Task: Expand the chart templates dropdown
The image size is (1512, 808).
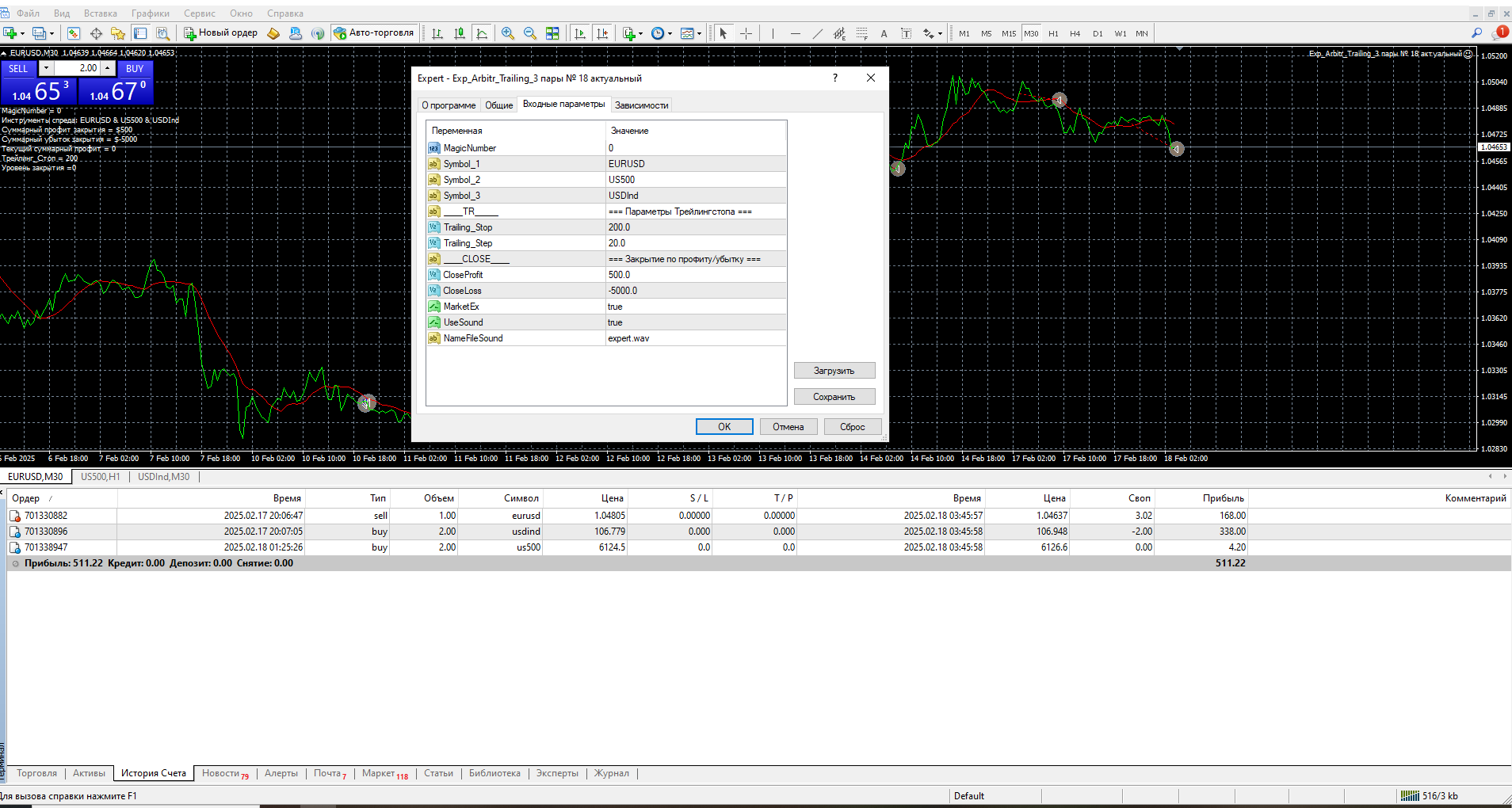Action: click(x=699, y=34)
